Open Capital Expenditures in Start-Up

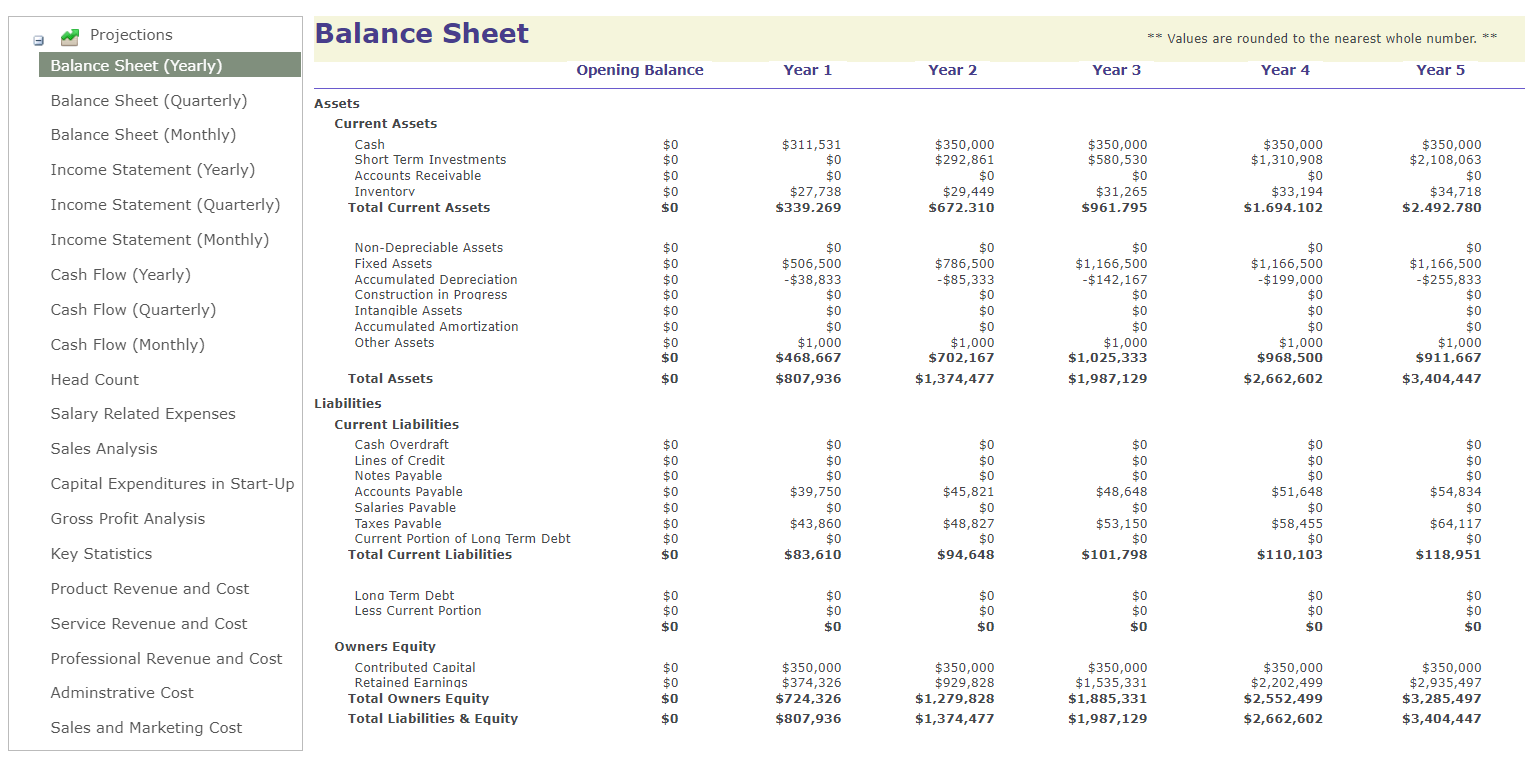tap(173, 484)
